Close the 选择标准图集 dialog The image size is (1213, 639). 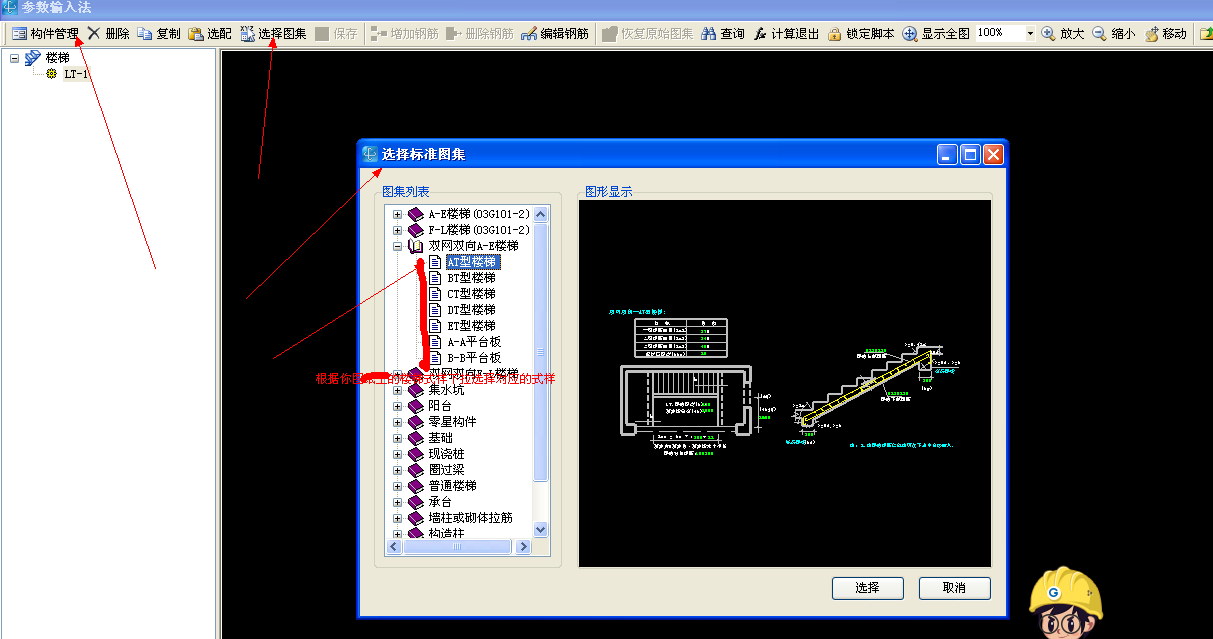pyautogui.click(x=993, y=154)
